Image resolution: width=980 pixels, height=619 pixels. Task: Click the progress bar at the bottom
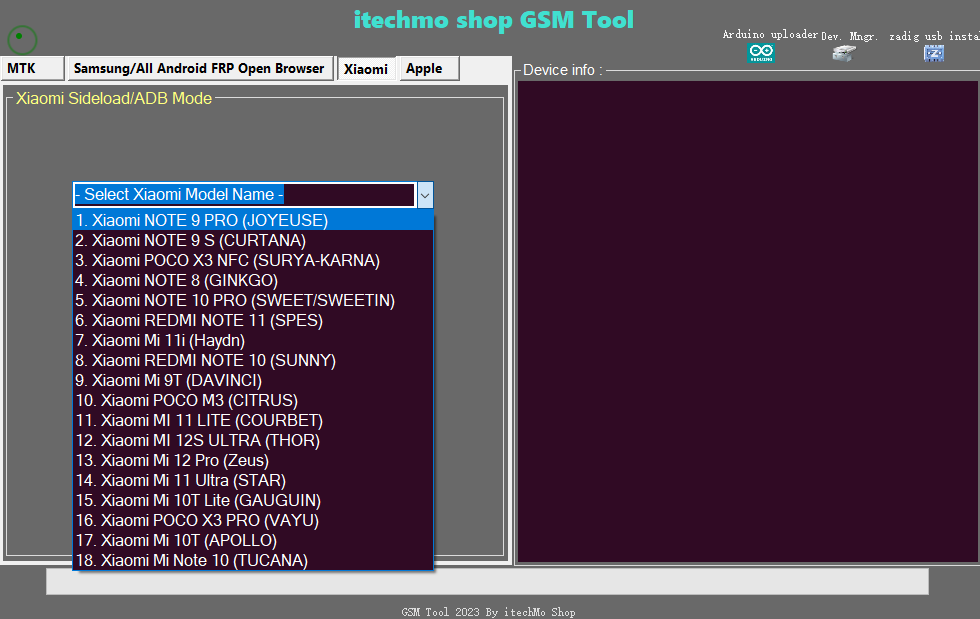[487, 581]
